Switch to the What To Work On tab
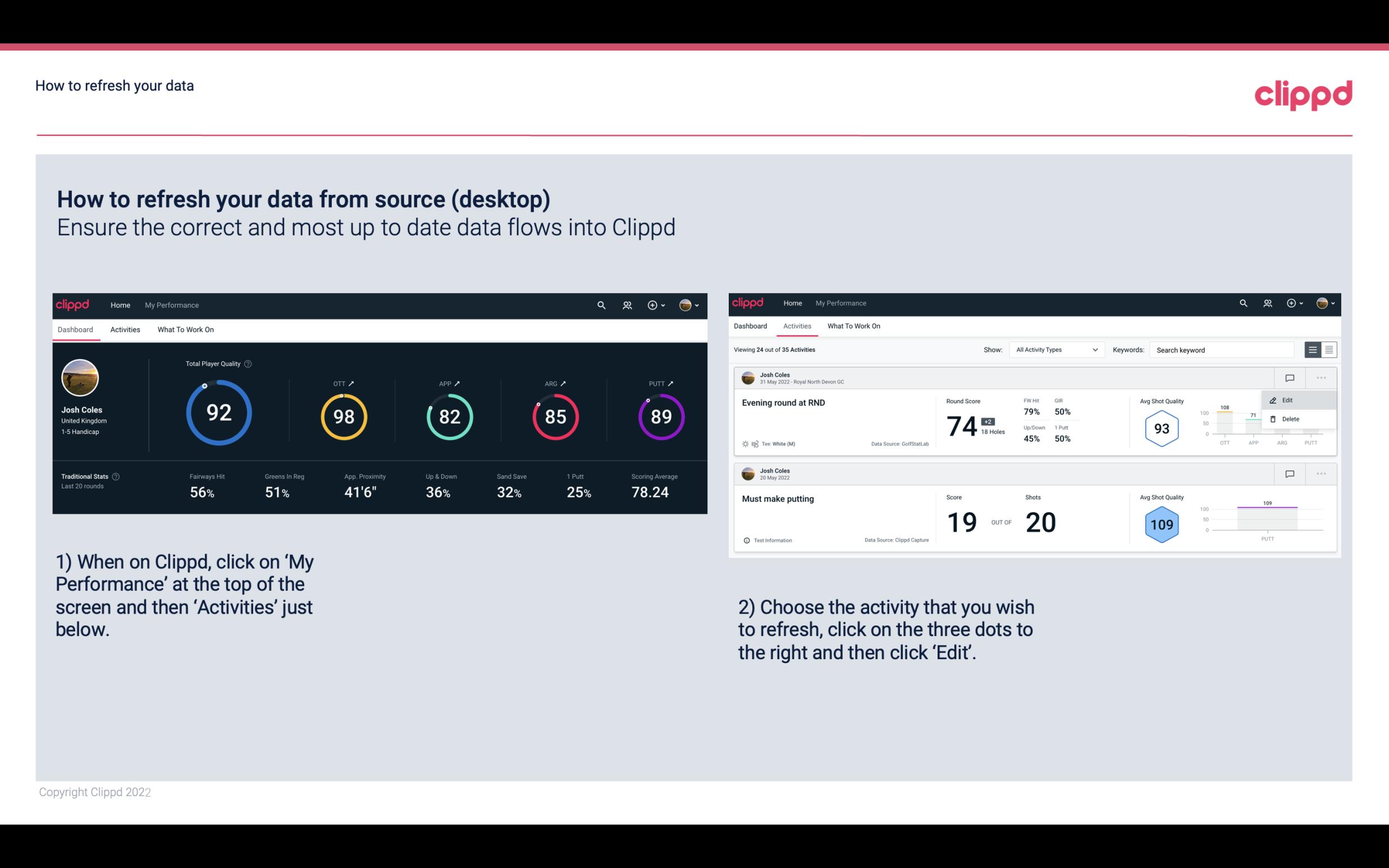 point(185,329)
